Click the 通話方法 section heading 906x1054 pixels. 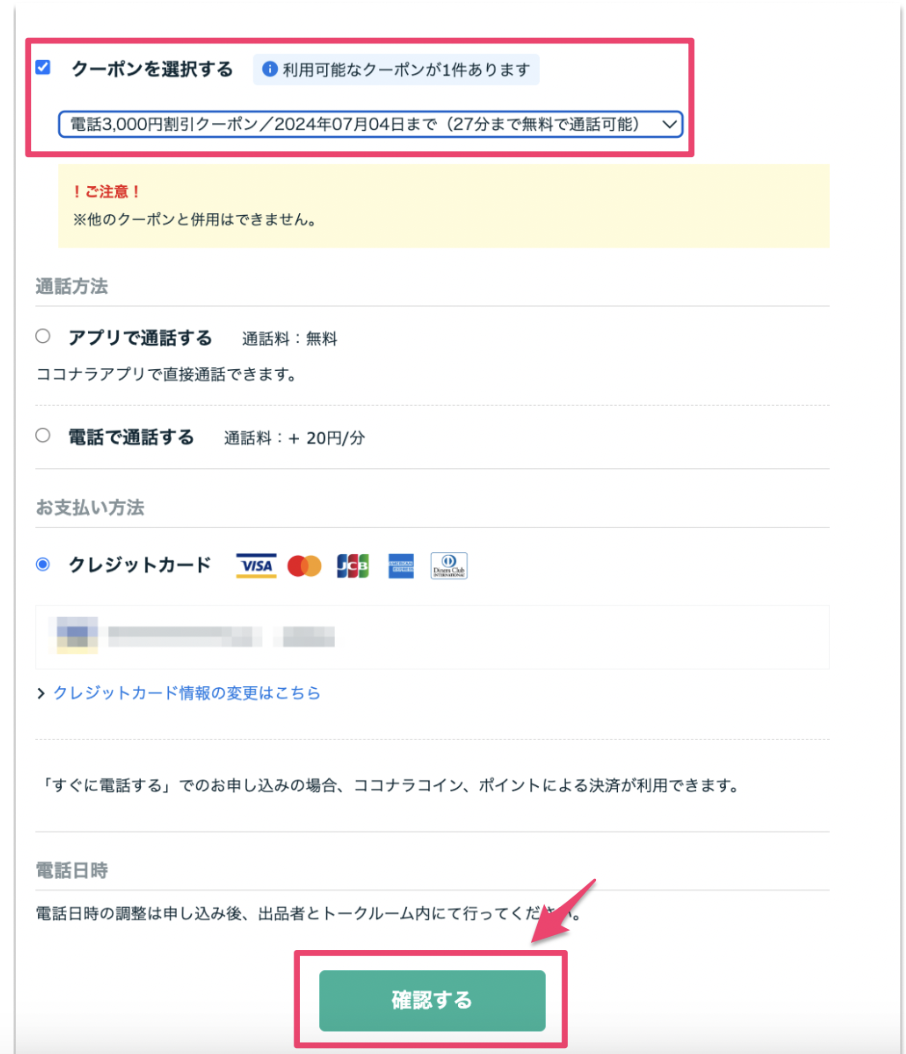click(x=71, y=286)
